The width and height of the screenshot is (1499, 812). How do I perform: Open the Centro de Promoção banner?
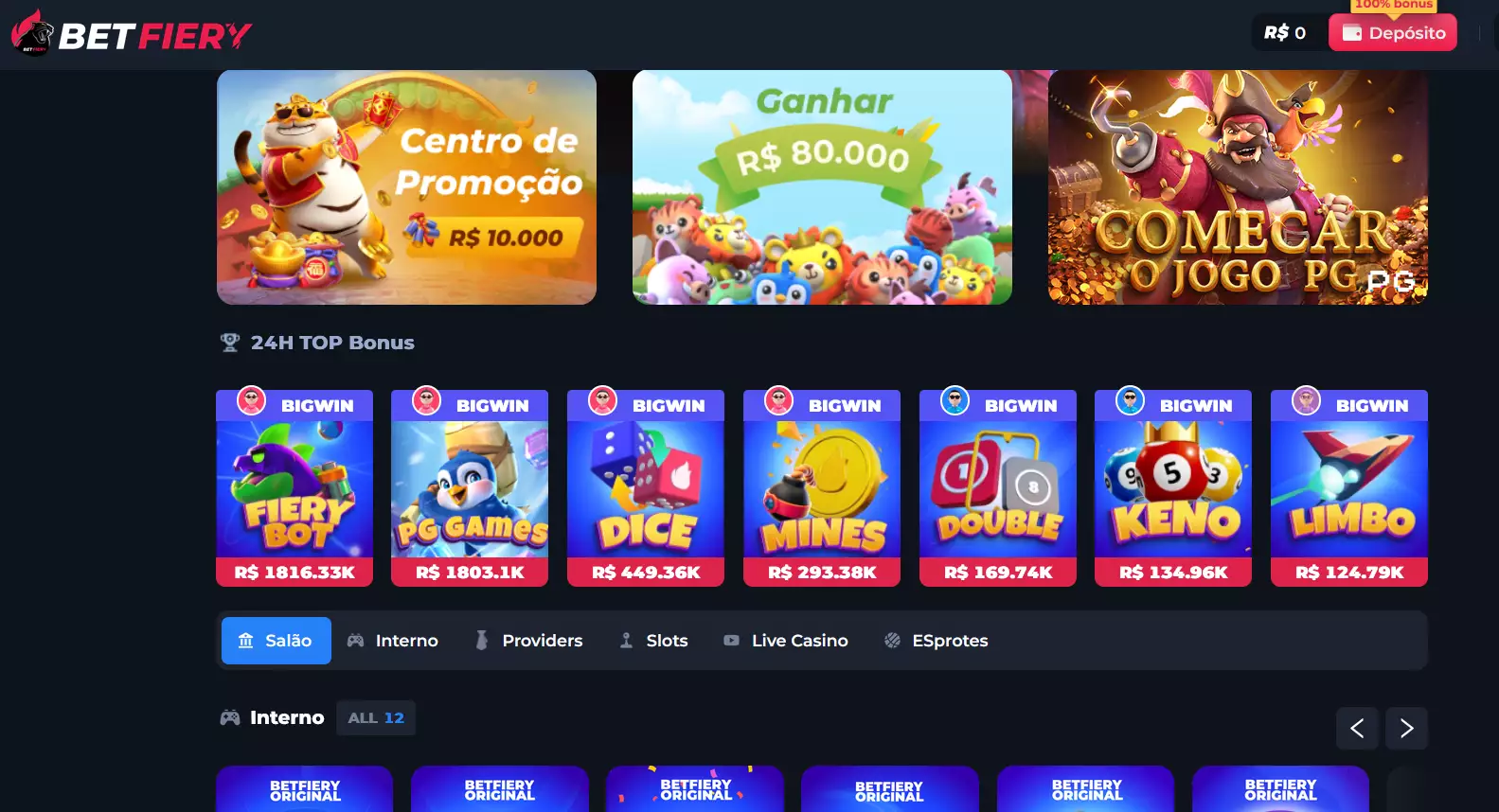[x=406, y=187]
